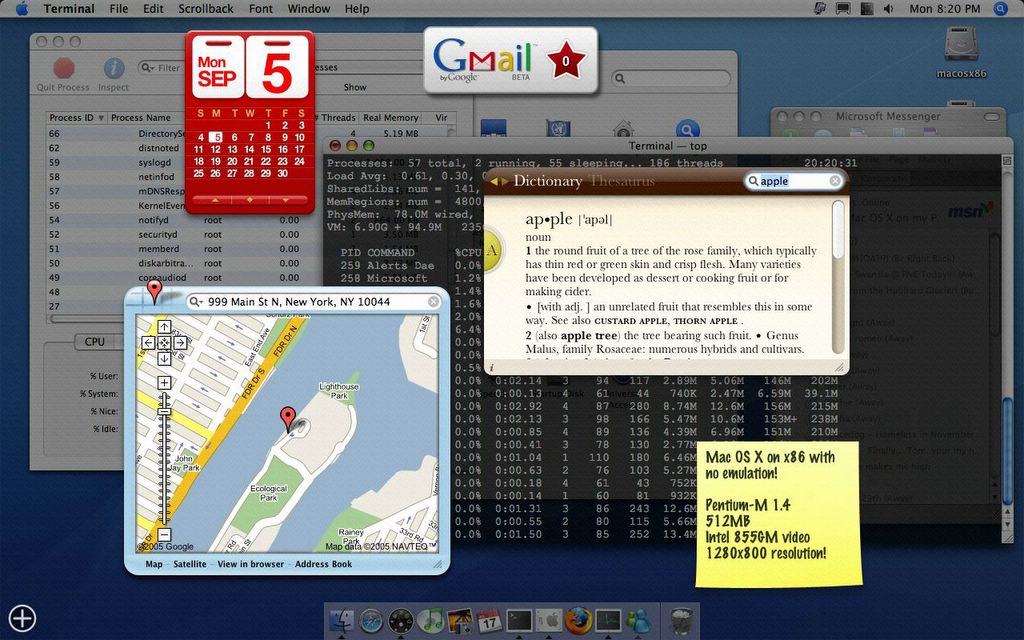
Task: Open the Window menu
Action: 309,8
